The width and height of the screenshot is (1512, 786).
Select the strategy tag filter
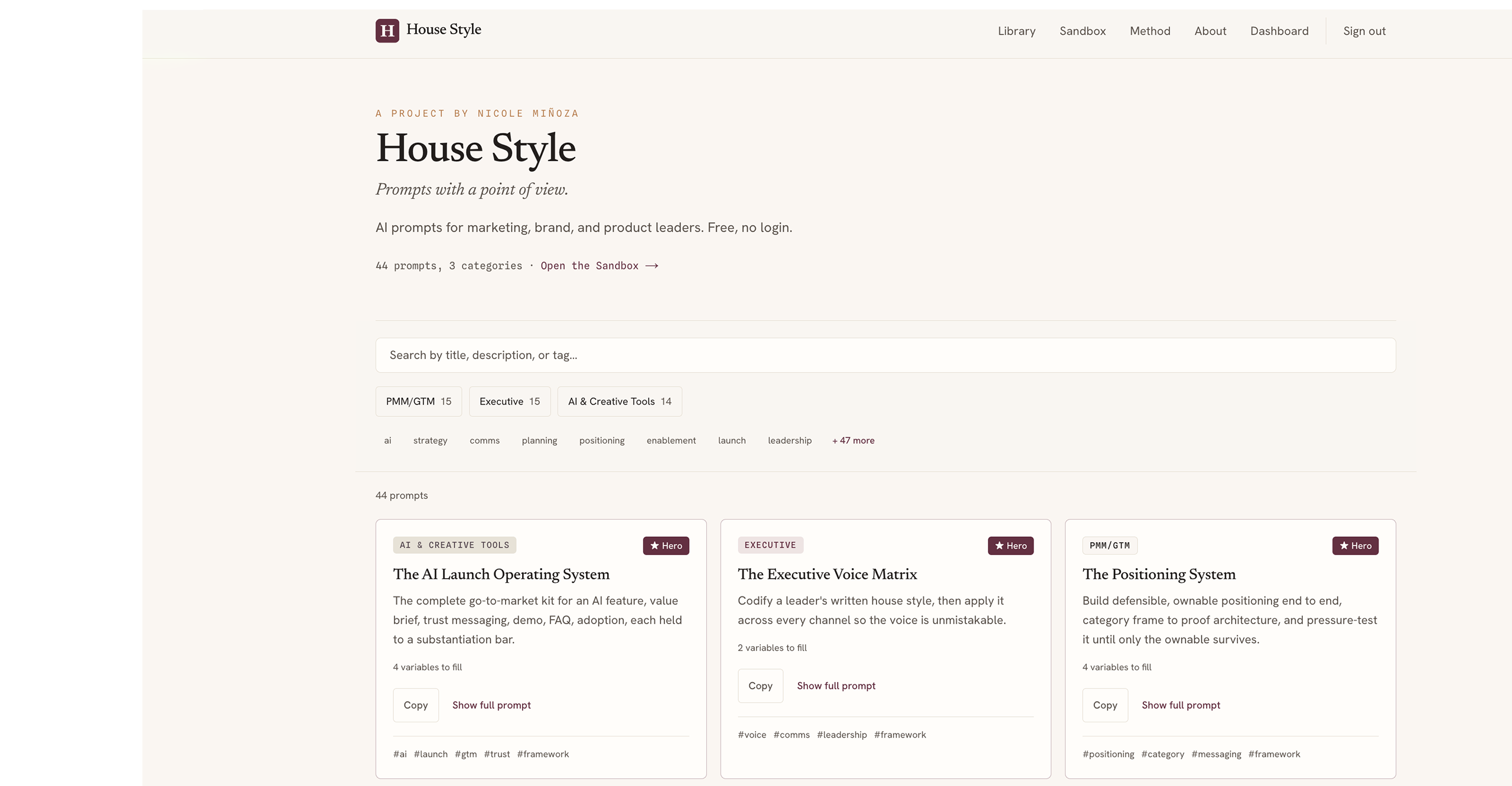[431, 441]
